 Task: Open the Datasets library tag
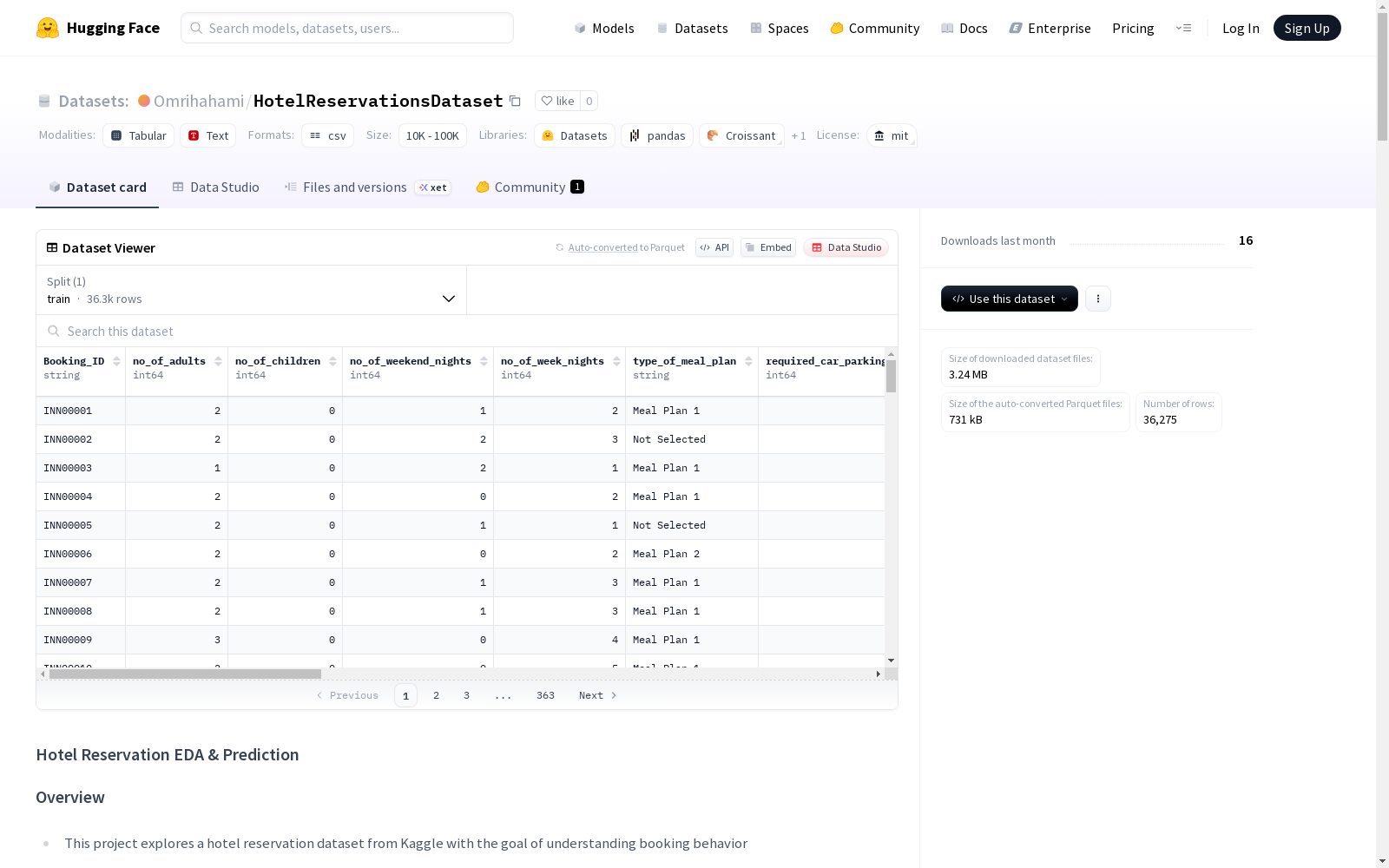(x=575, y=135)
